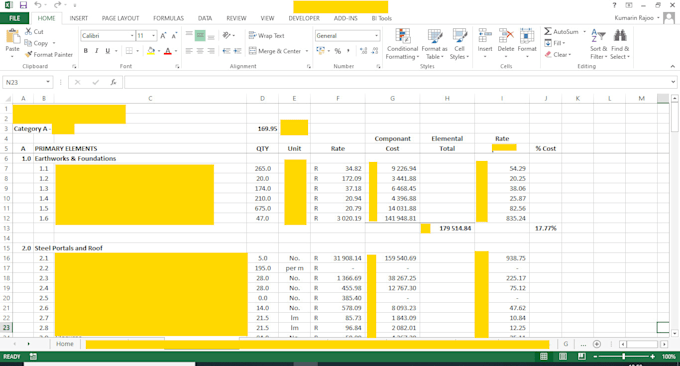Viewport: 680px width, 366px height.
Task: Apply the red font color
Action: coord(168,51)
